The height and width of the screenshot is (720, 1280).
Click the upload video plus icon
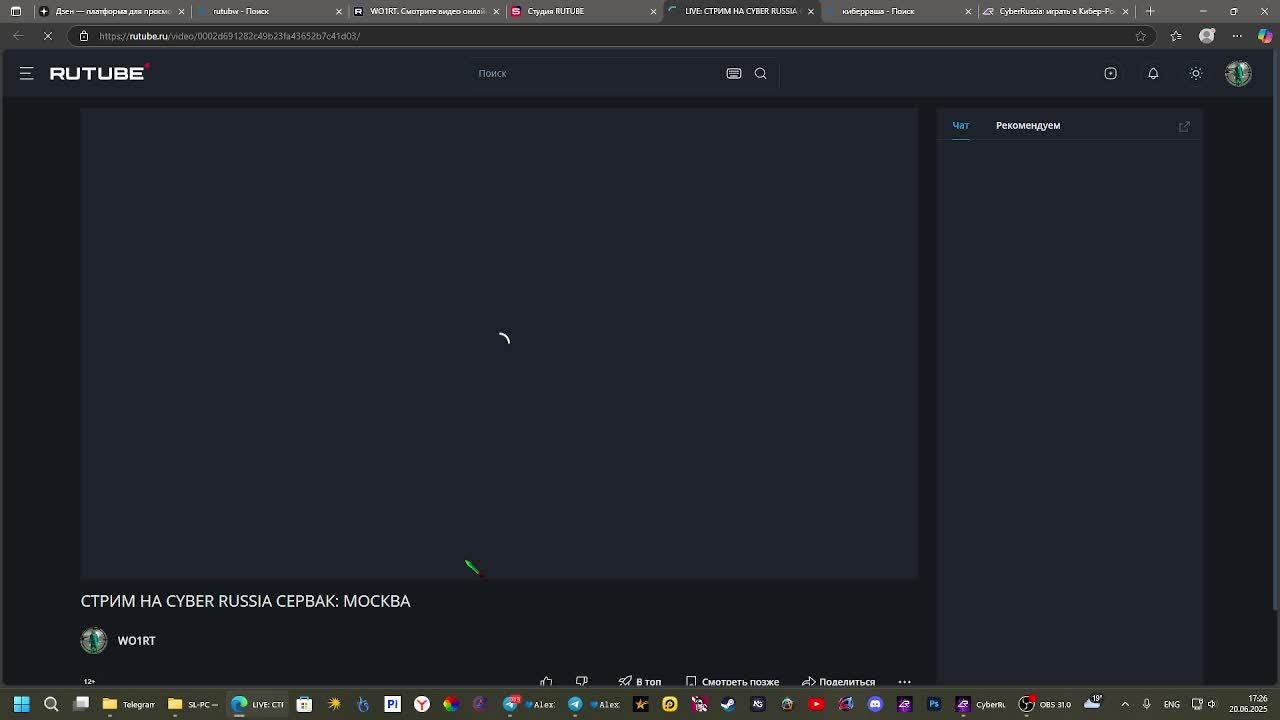[x=1110, y=73]
